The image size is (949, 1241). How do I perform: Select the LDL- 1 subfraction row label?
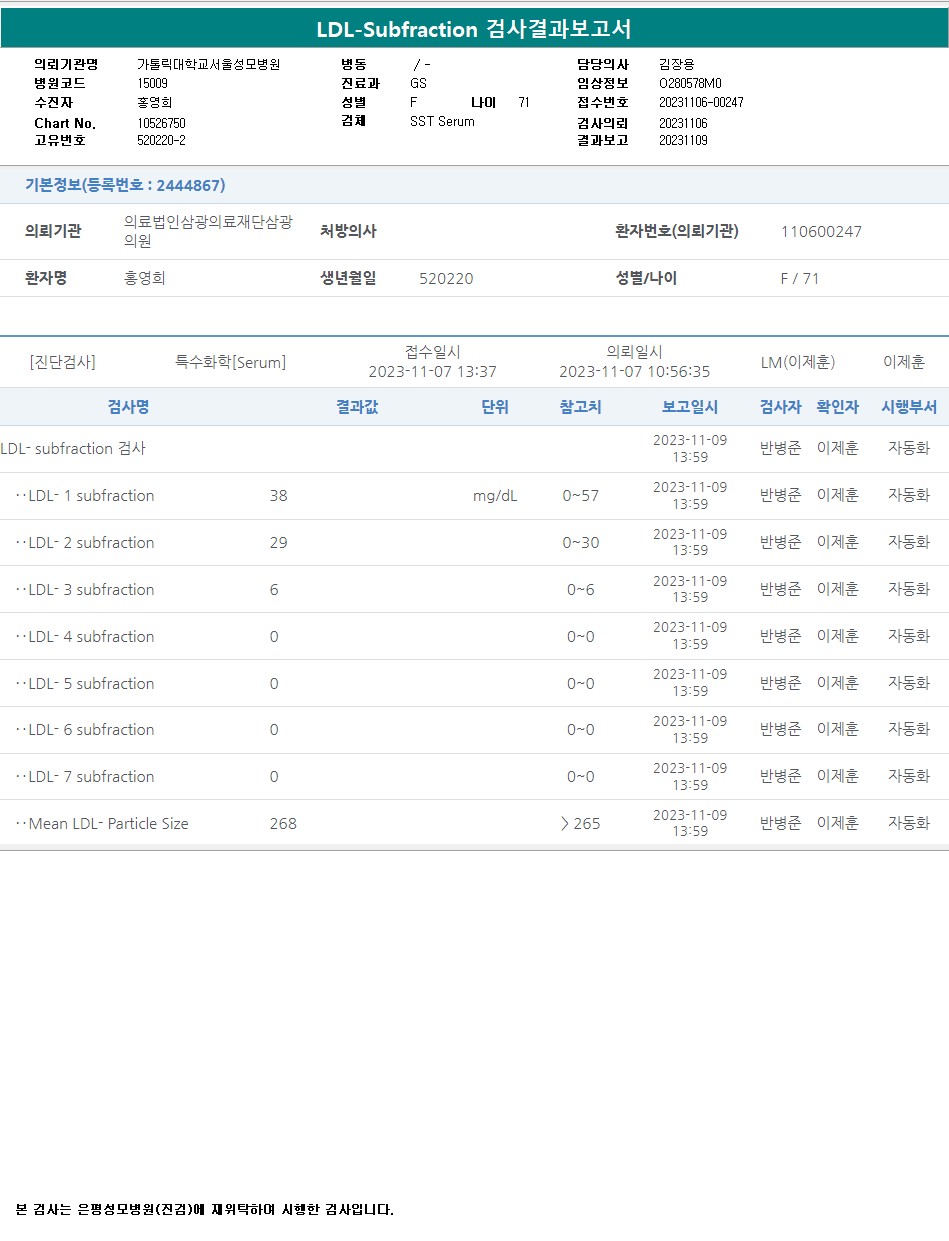[91, 496]
